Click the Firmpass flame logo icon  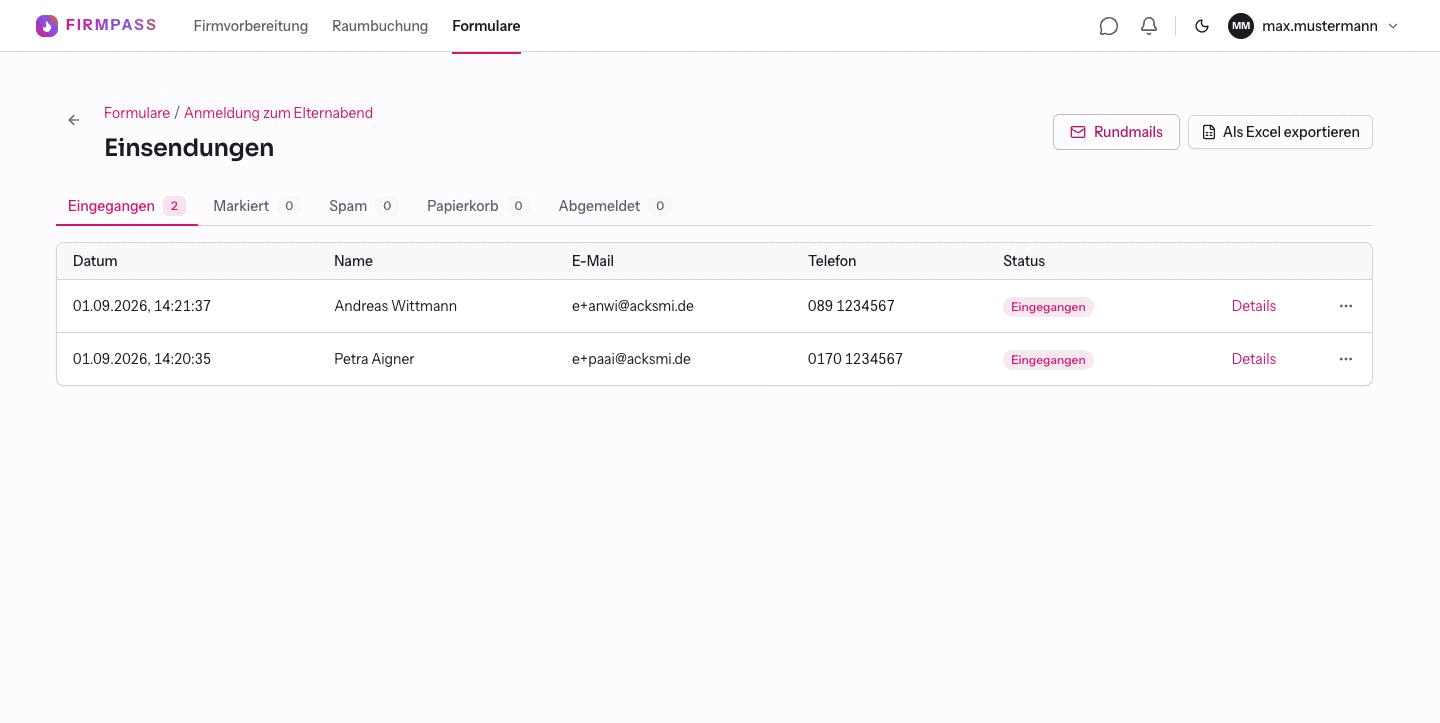click(x=47, y=26)
